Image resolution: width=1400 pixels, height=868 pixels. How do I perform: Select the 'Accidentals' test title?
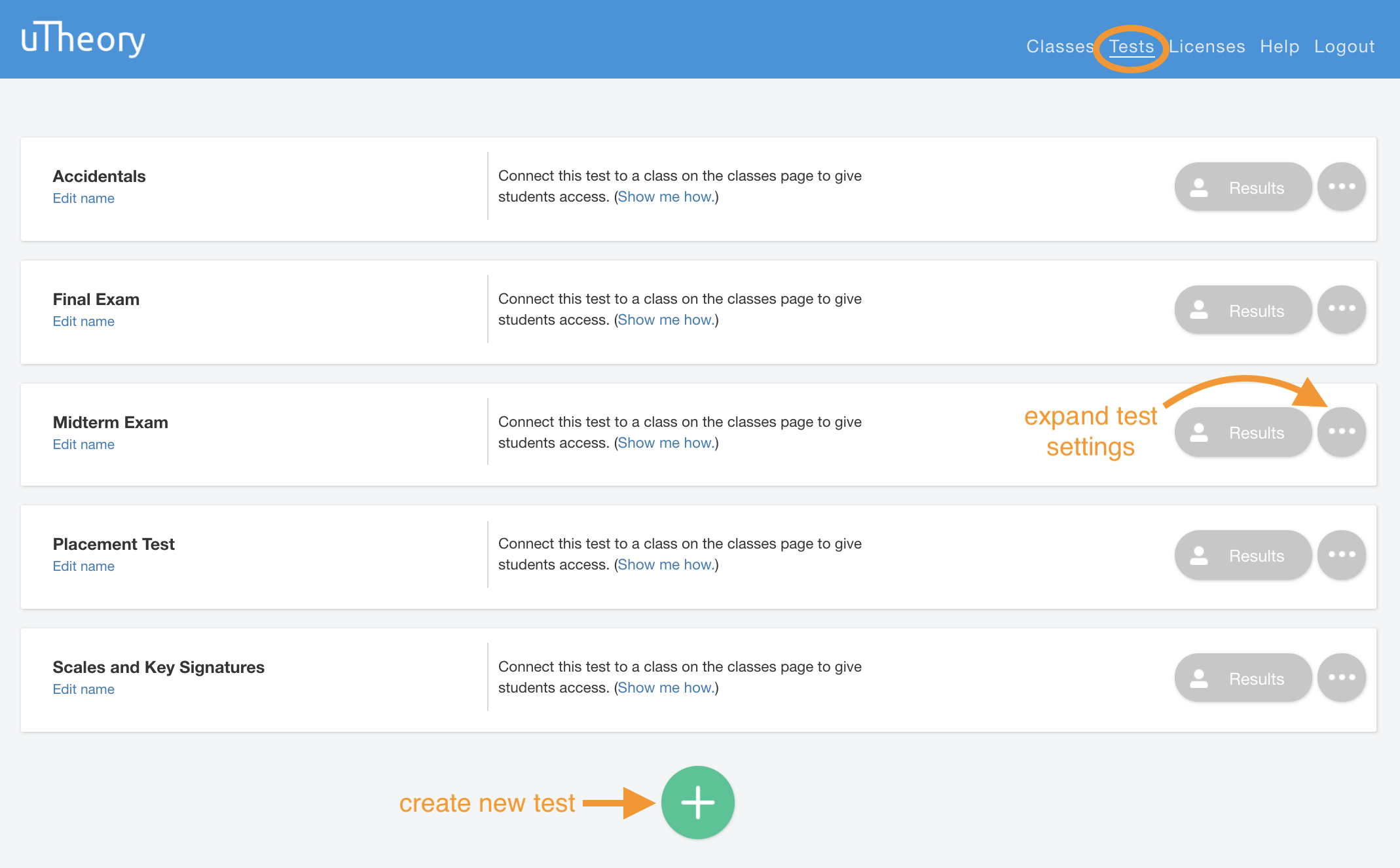(x=100, y=176)
